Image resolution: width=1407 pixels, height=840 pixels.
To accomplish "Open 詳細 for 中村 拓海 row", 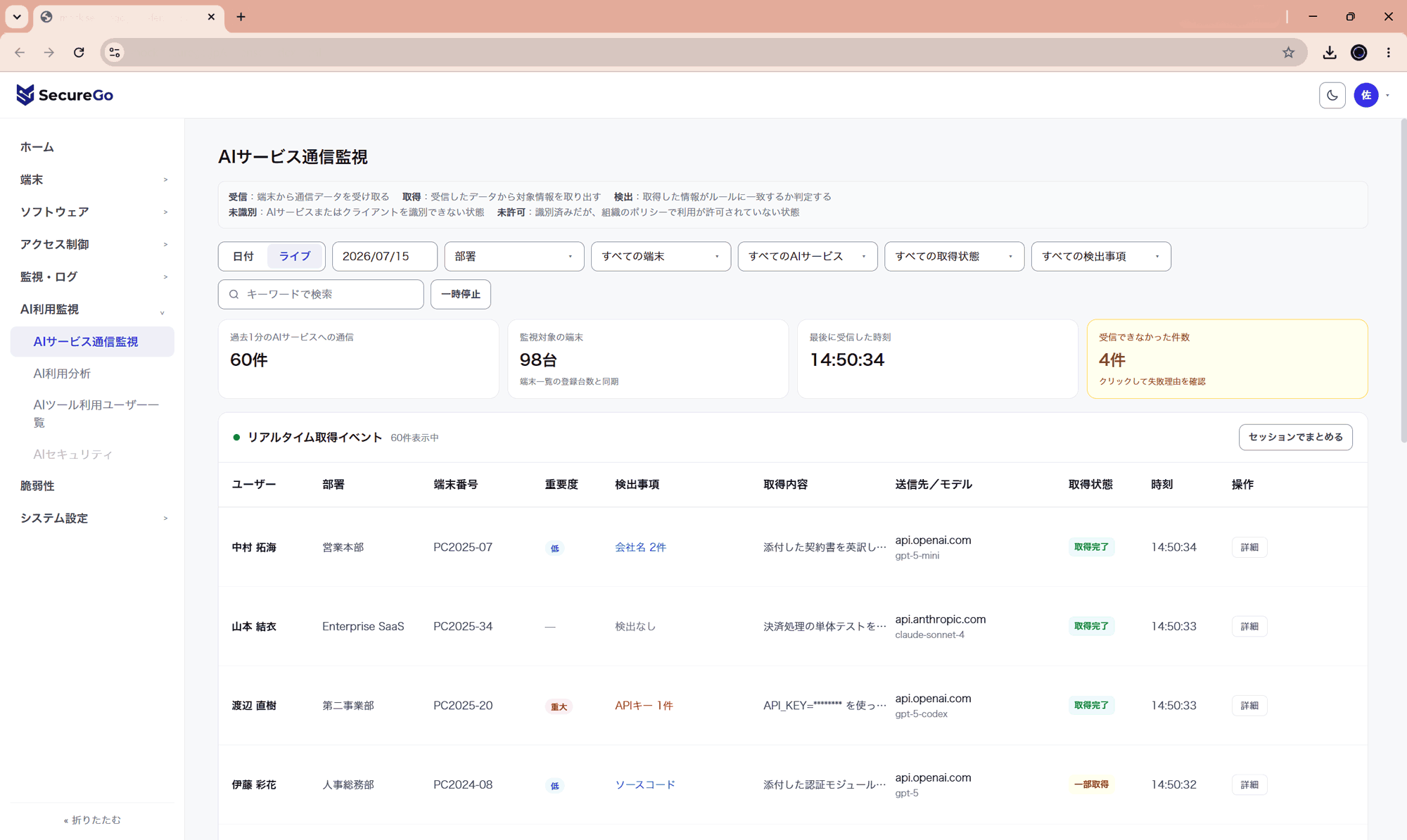I will click(x=1249, y=547).
